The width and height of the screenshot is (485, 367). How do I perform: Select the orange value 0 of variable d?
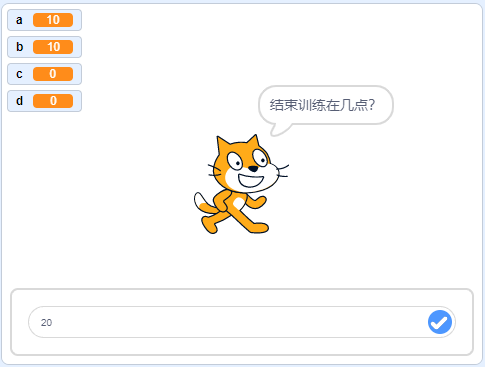pyautogui.click(x=53, y=101)
